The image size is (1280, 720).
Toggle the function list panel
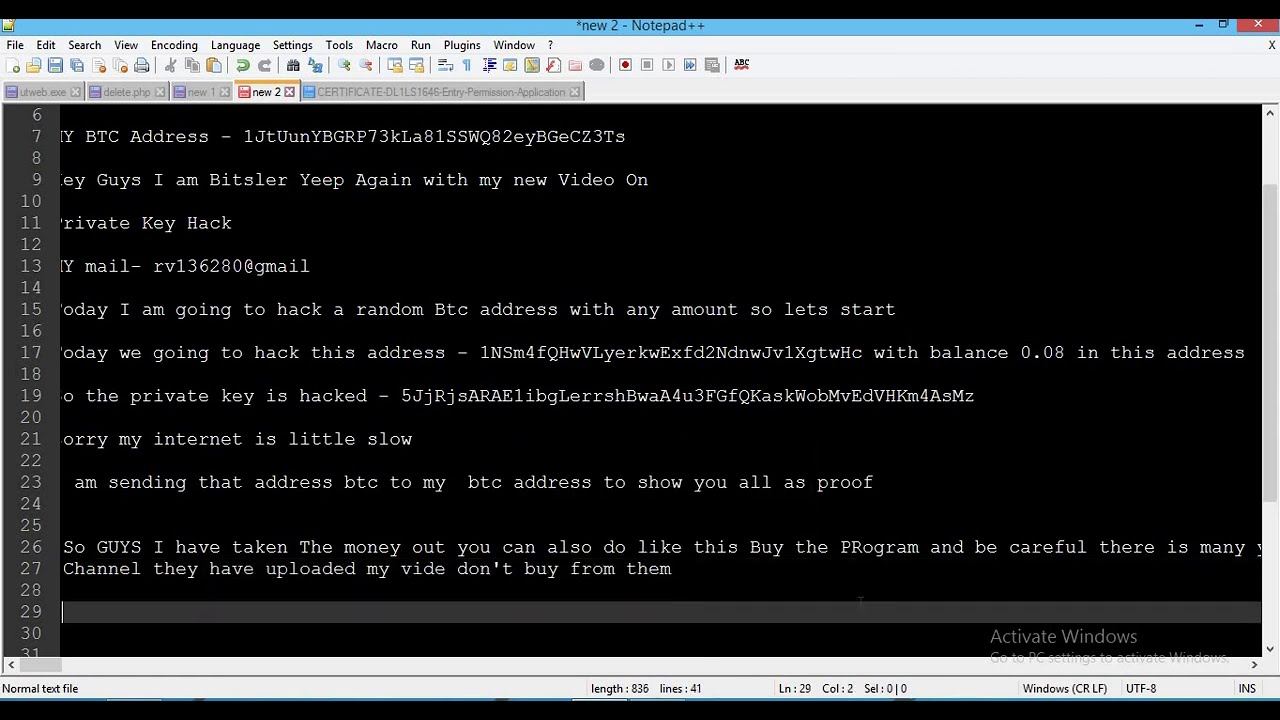point(553,65)
